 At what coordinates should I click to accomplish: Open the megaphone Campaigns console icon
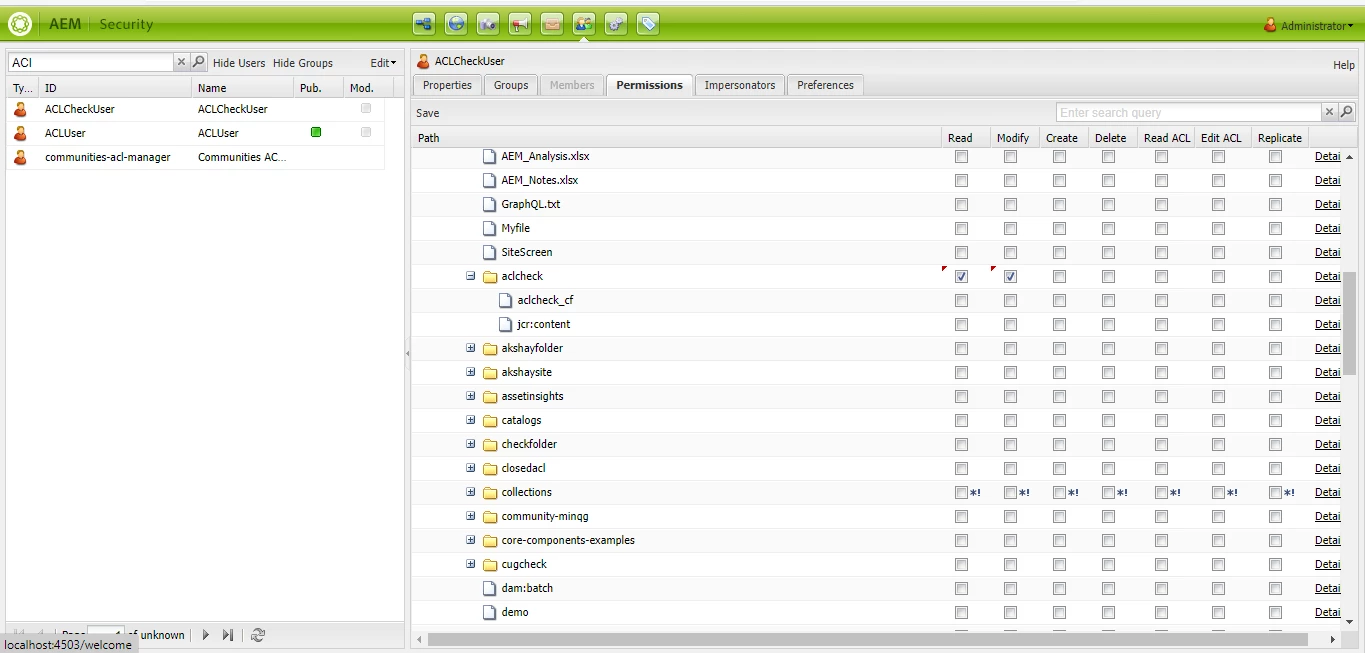pyautogui.click(x=520, y=24)
